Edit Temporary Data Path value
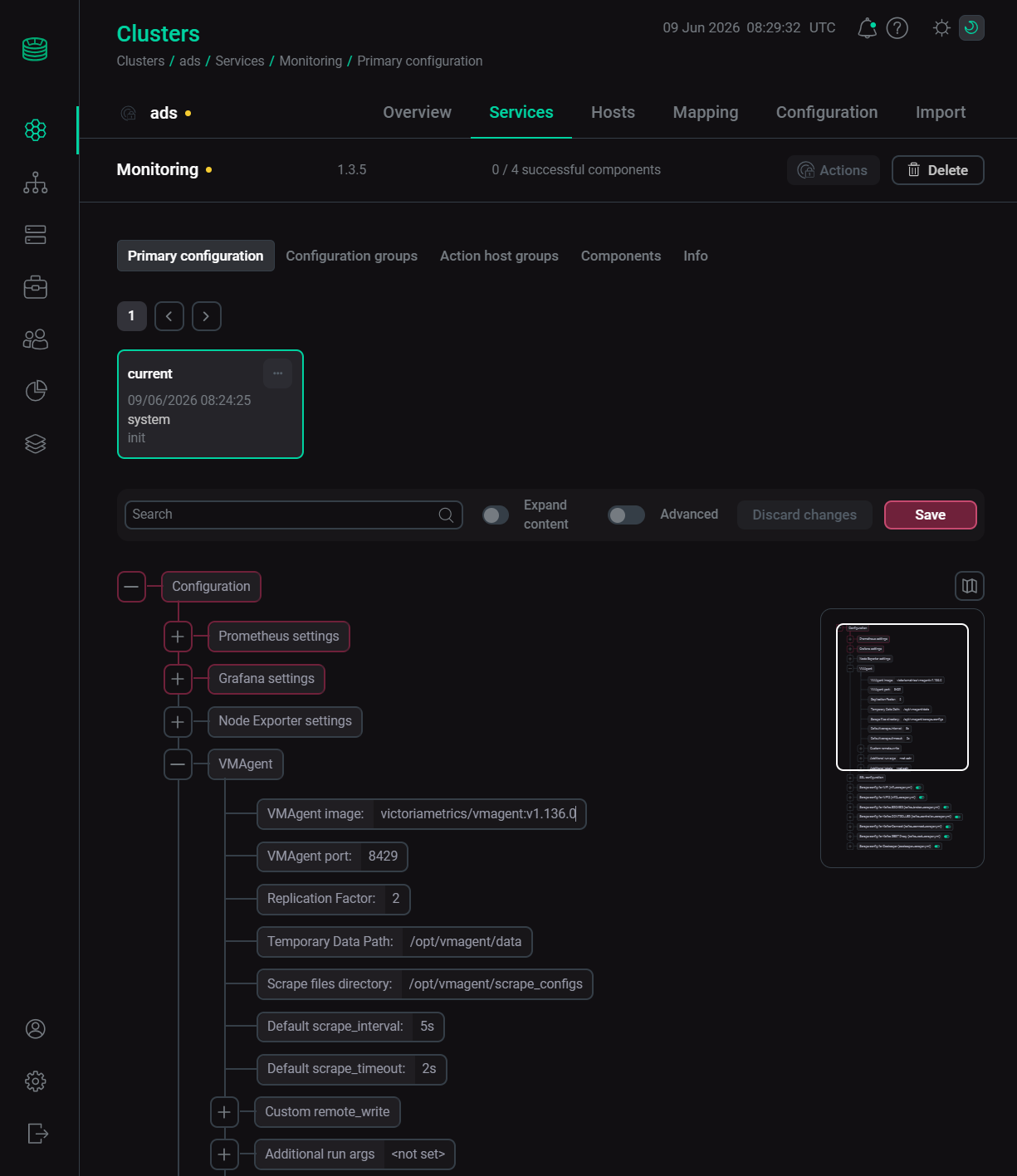 click(466, 942)
